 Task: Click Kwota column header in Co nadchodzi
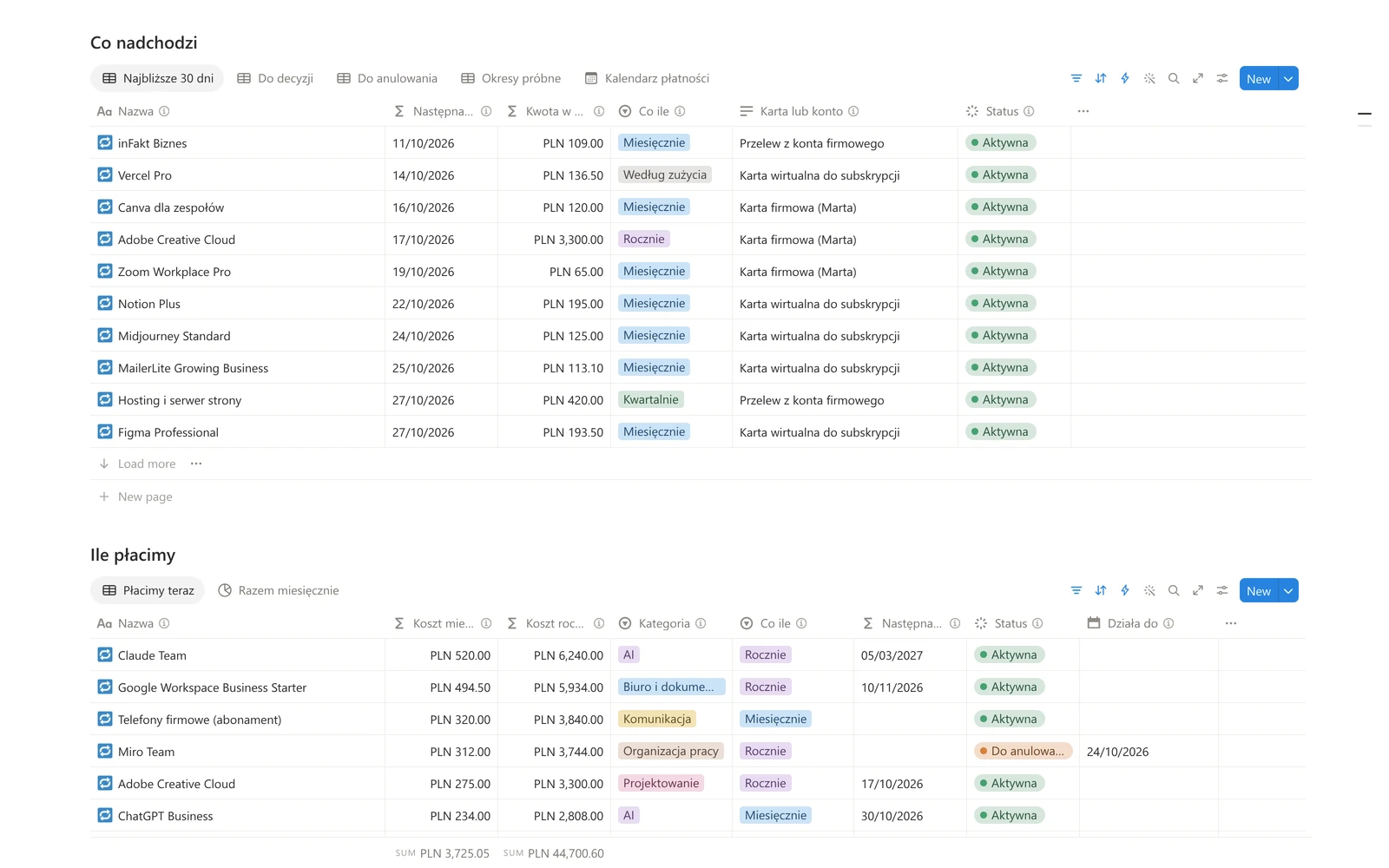555,111
